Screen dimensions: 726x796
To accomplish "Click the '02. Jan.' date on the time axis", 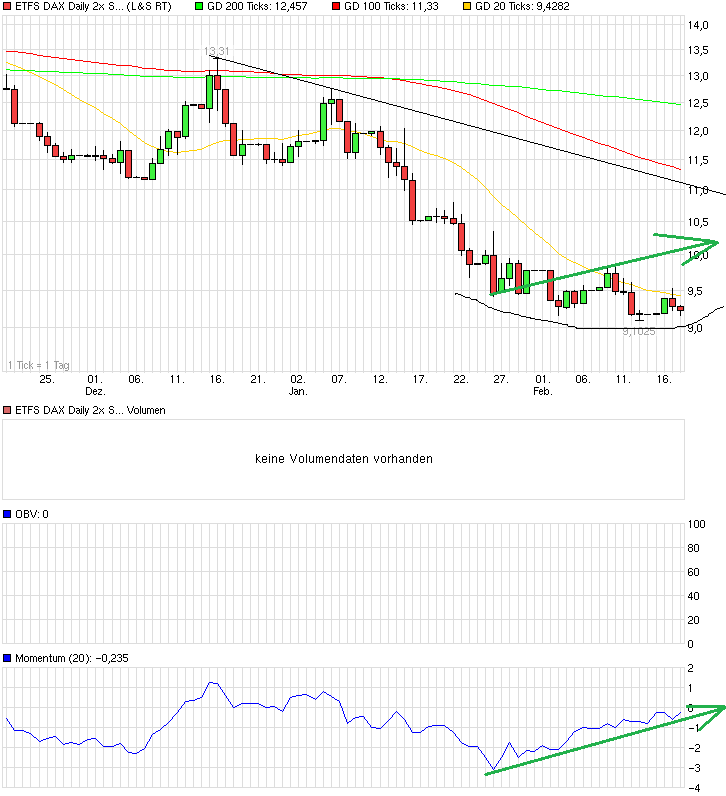I will (298, 385).
